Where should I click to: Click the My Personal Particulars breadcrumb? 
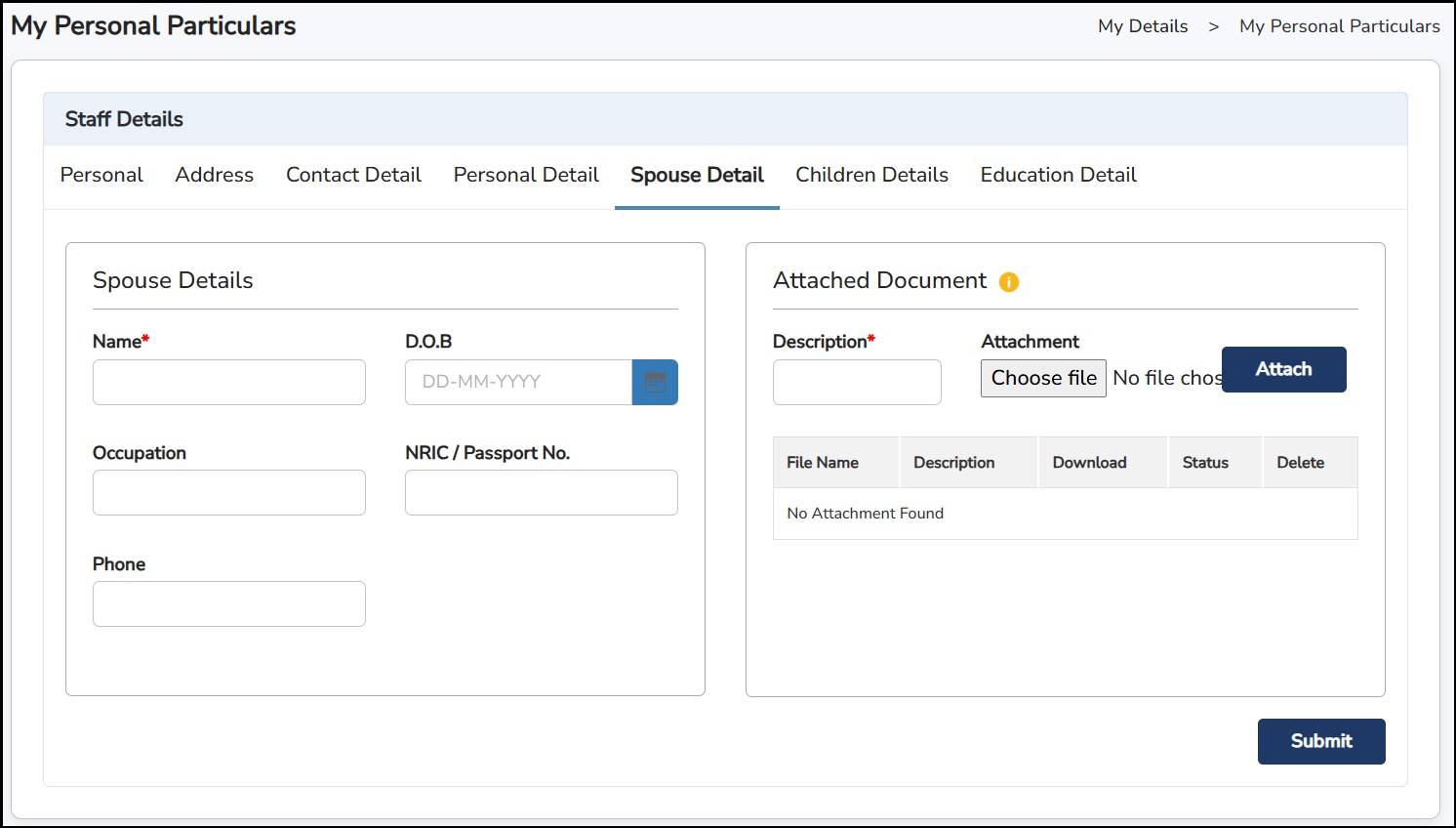click(1339, 26)
